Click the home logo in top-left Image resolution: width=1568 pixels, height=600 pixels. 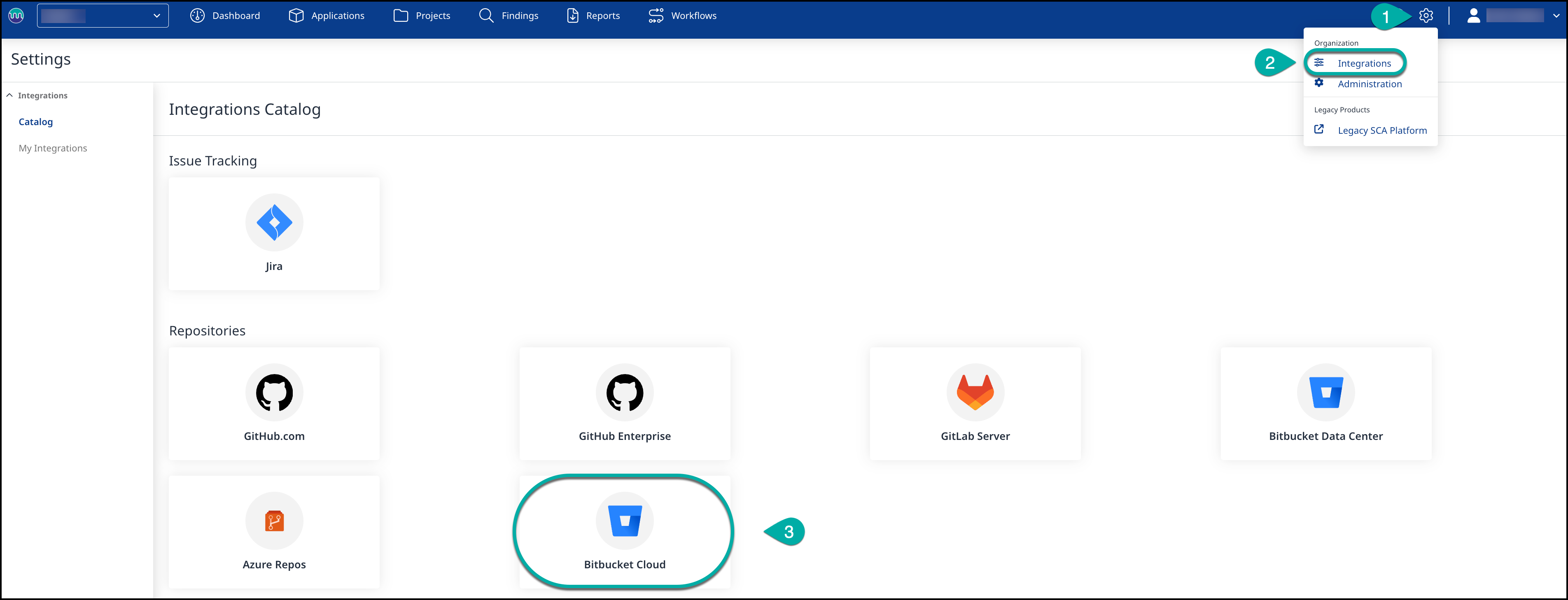coord(16,16)
